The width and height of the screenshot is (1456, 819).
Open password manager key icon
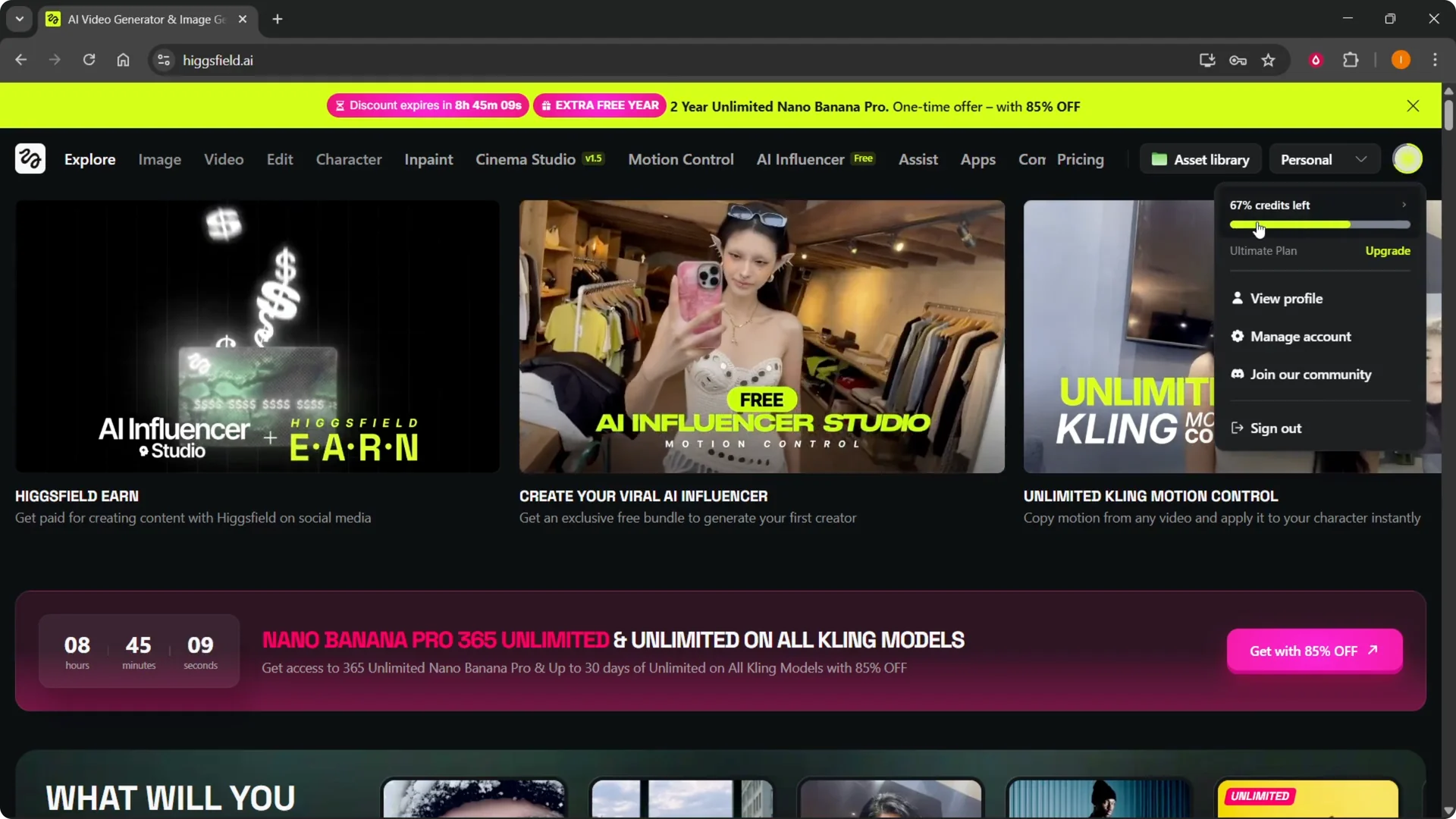tap(1238, 60)
